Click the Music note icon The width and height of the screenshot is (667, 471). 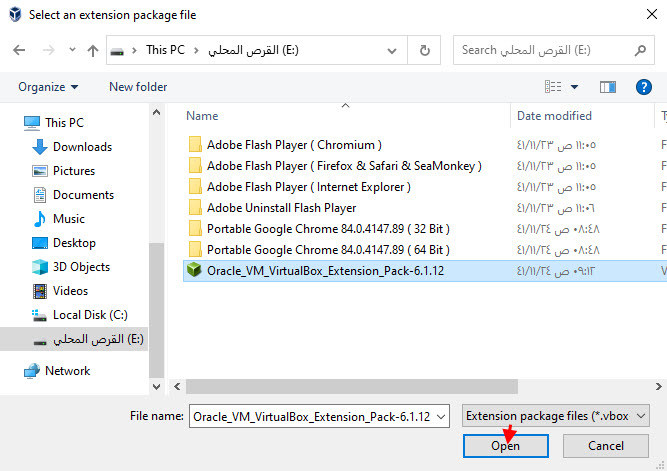[x=40, y=219]
